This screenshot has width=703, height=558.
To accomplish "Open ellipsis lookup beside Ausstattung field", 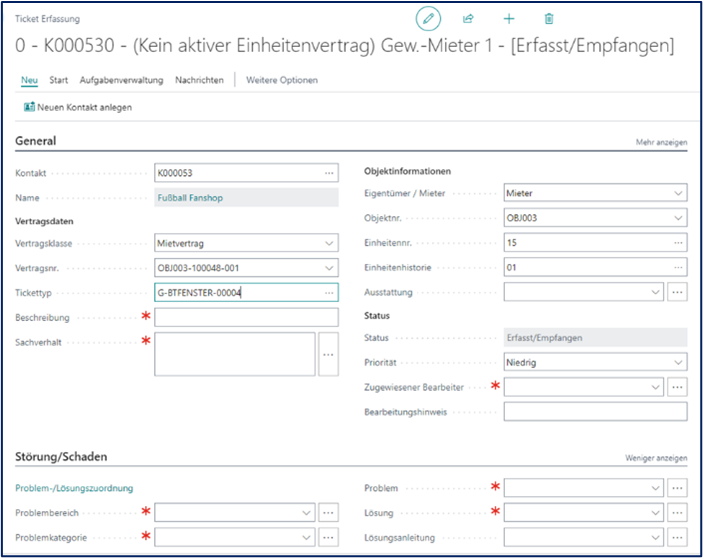I will pos(677,292).
